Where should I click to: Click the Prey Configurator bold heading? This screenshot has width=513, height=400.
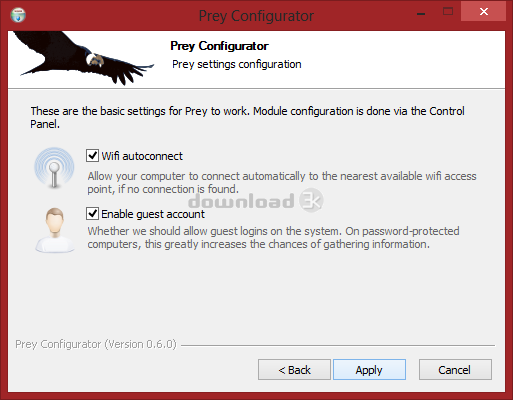[219, 46]
